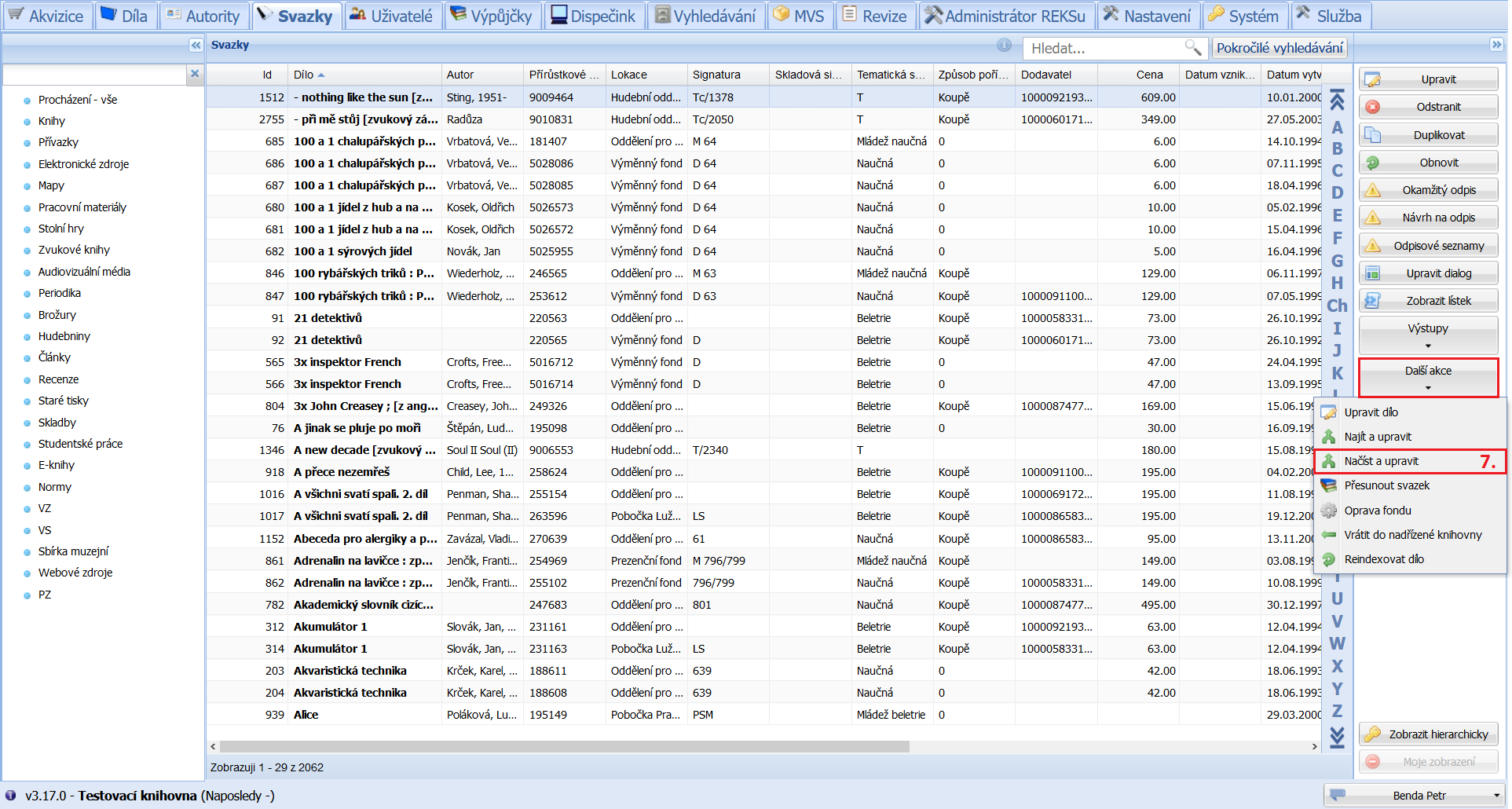The image size is (1512, 809).
Task: Click Zobrazit lístek button
Action: [x=1429, y=301]
